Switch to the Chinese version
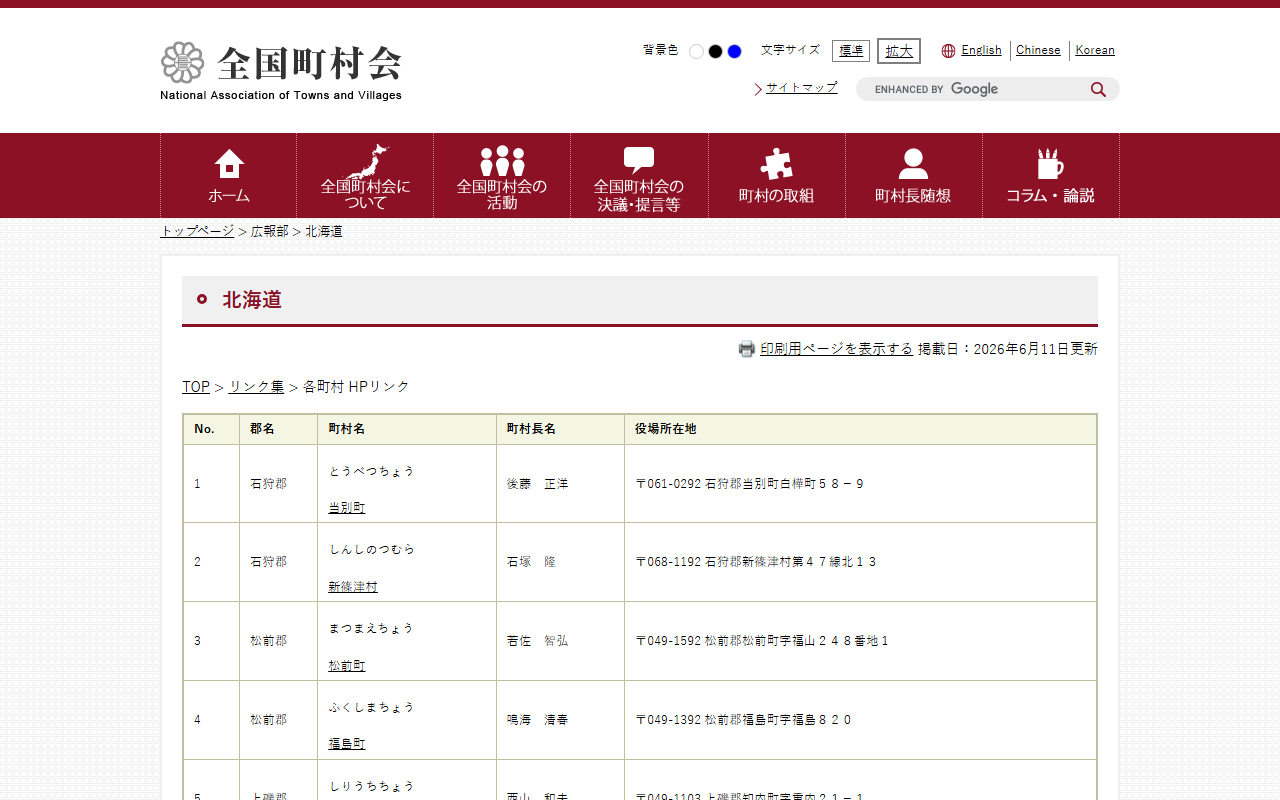This screenshot has height=800, width=1280. (x=1038, y=50)
